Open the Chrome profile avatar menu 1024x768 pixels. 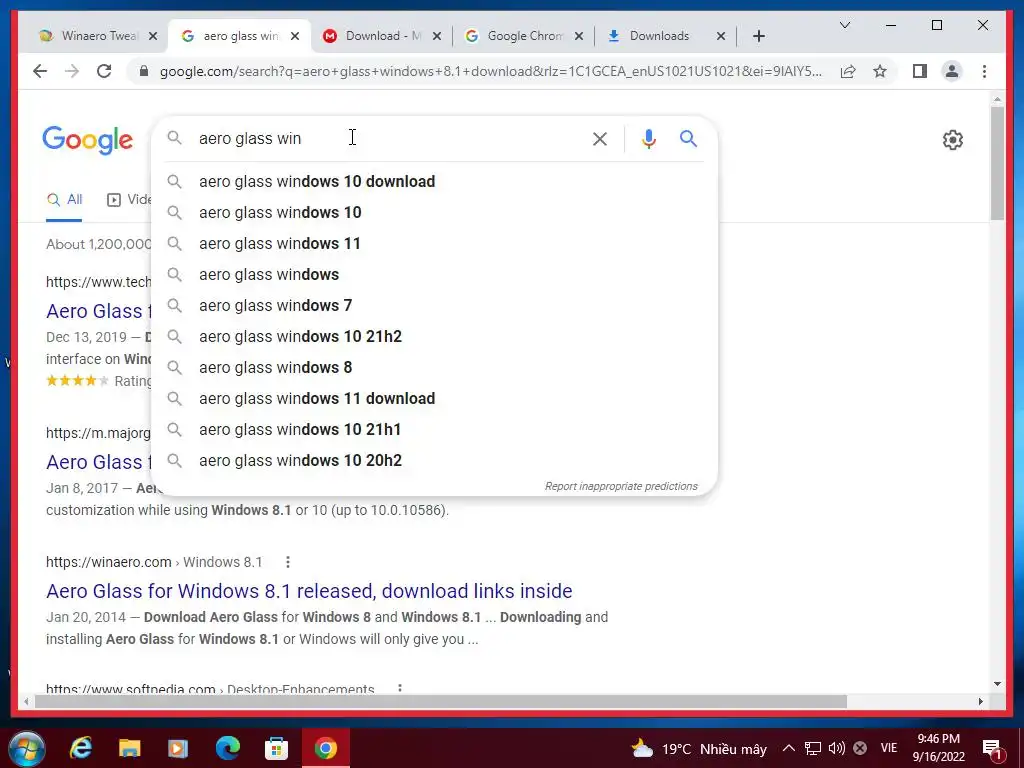click(x=952, y=71)
